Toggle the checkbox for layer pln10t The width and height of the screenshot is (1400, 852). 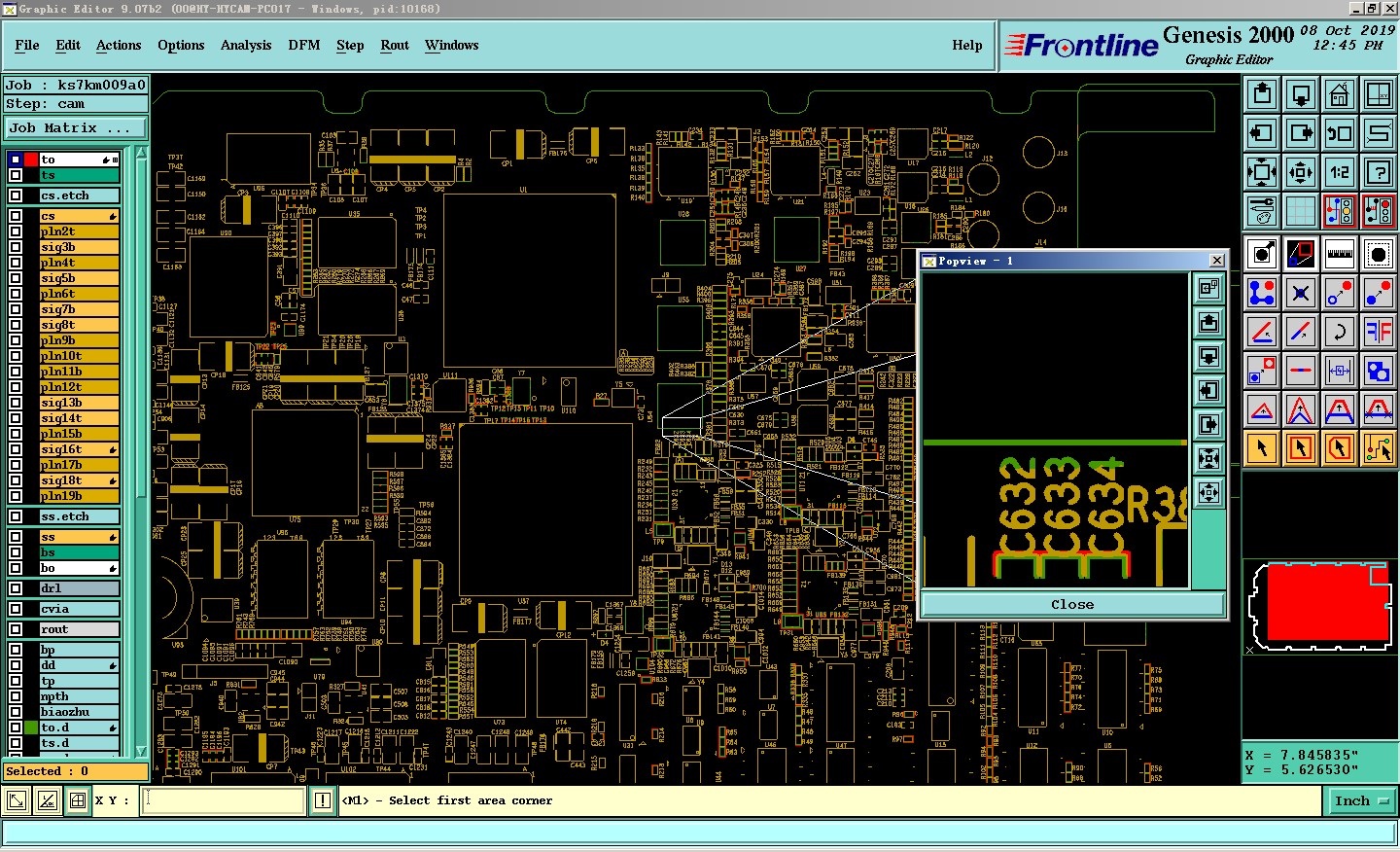(x=16, y=356)
